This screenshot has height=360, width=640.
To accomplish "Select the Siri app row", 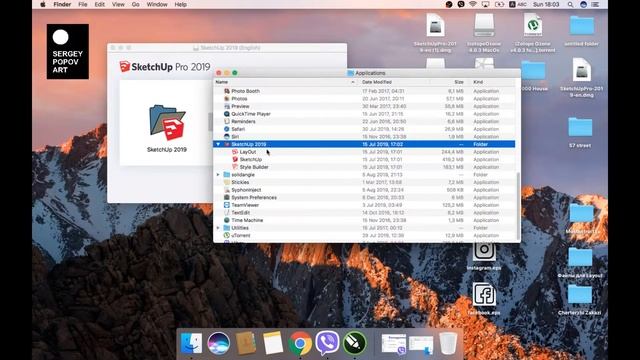I will pyautogui.click(x=364, y=136).
